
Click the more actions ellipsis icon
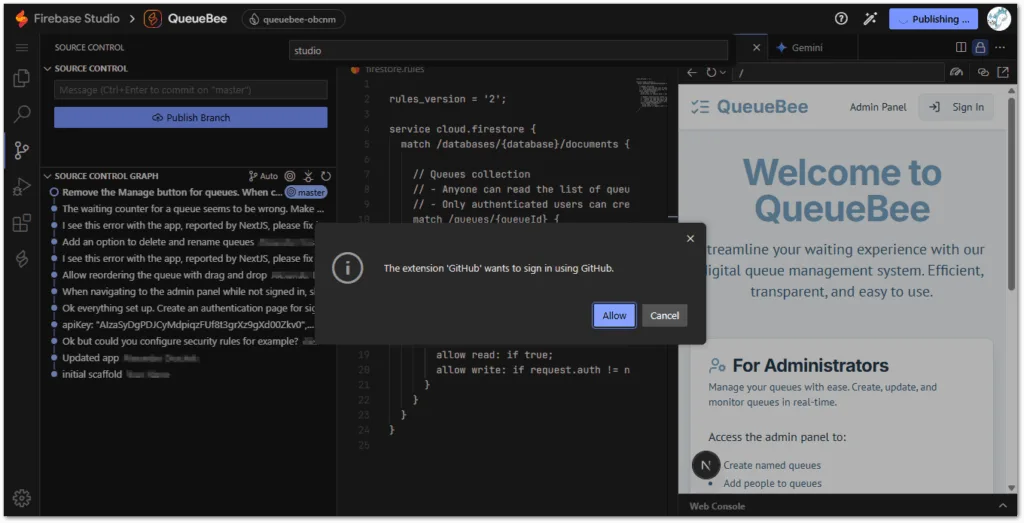(1000, 47)
